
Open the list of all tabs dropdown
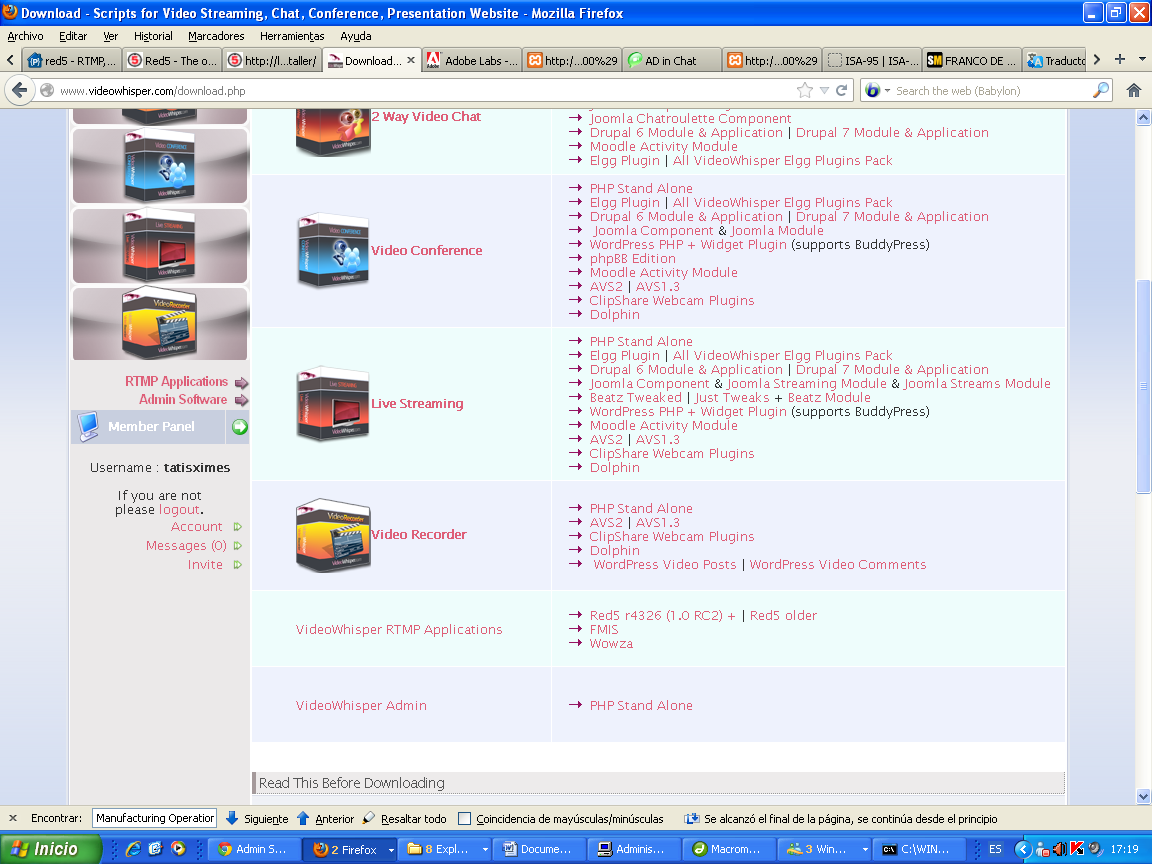(1142, 60)
